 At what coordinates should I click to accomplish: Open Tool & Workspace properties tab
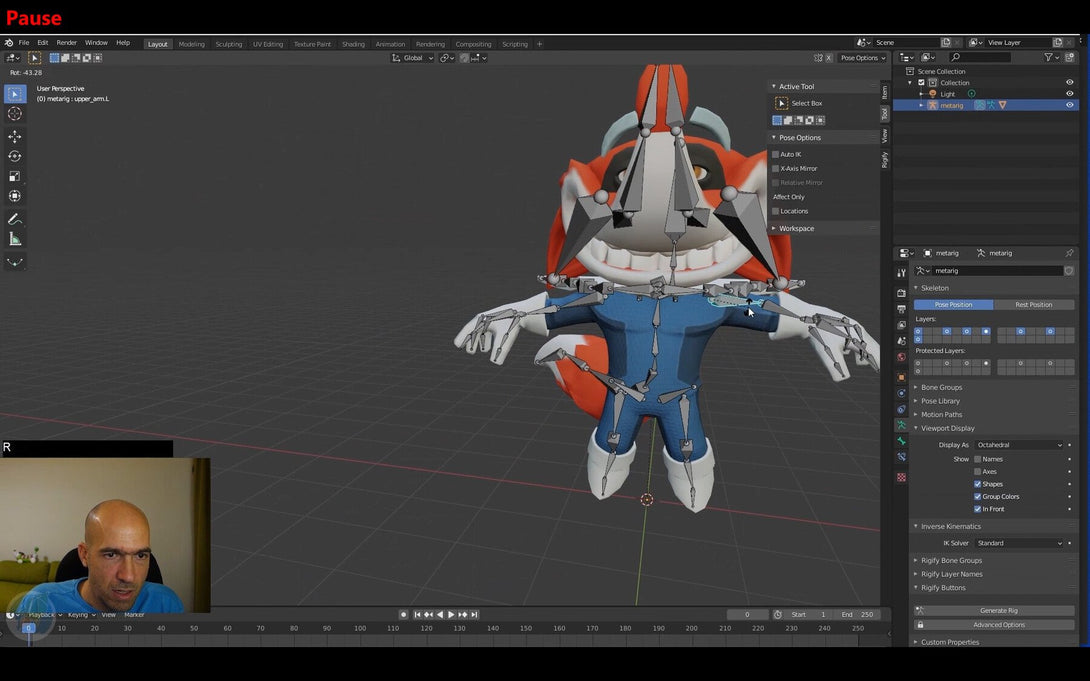click(x=902, y=273)
